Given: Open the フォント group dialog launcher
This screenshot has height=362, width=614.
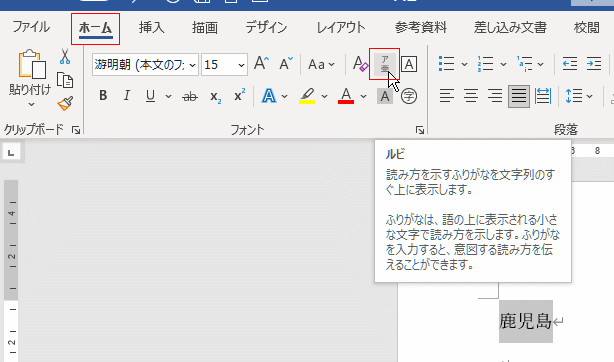Looking at the screenshot, I should point(419,130).
